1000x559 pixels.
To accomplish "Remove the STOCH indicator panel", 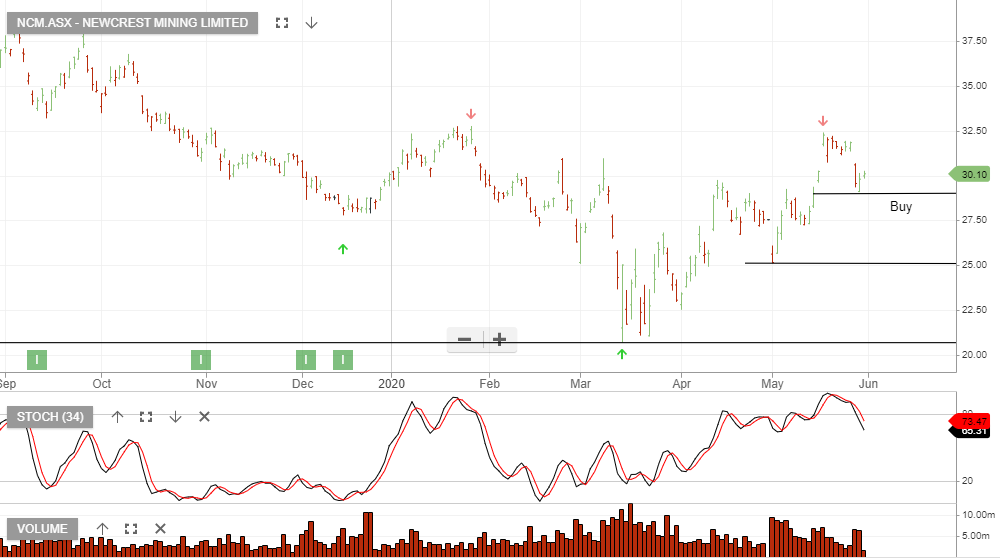I will [204, 417].
